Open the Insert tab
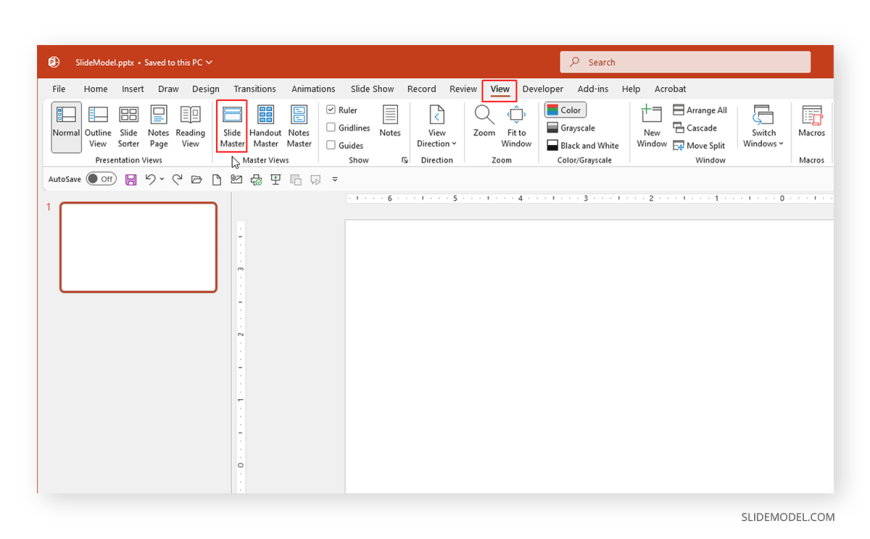Viewport: 870px width, 539px height. pos(133,89)
